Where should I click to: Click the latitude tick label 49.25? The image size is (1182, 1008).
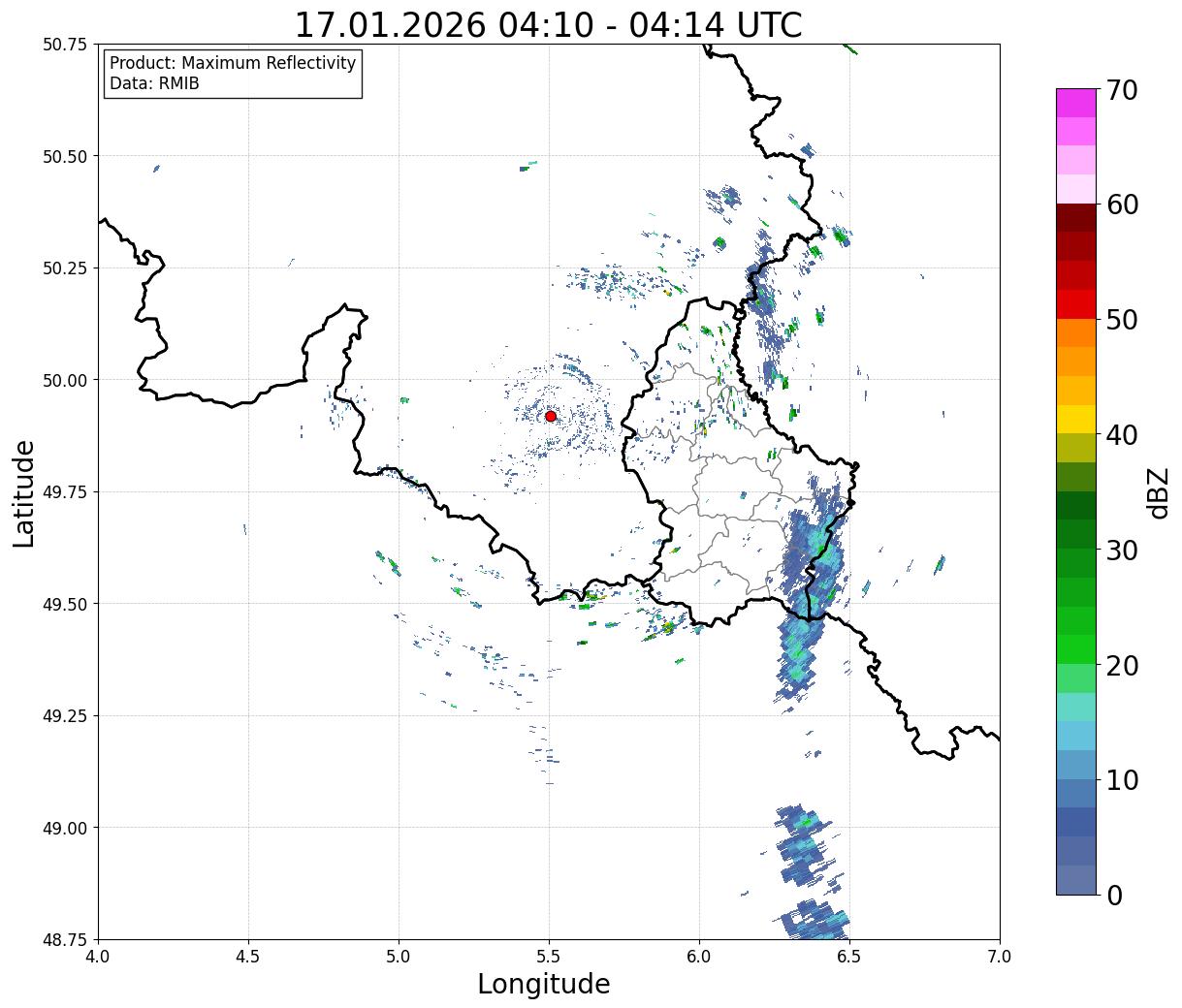pos(65,716)
